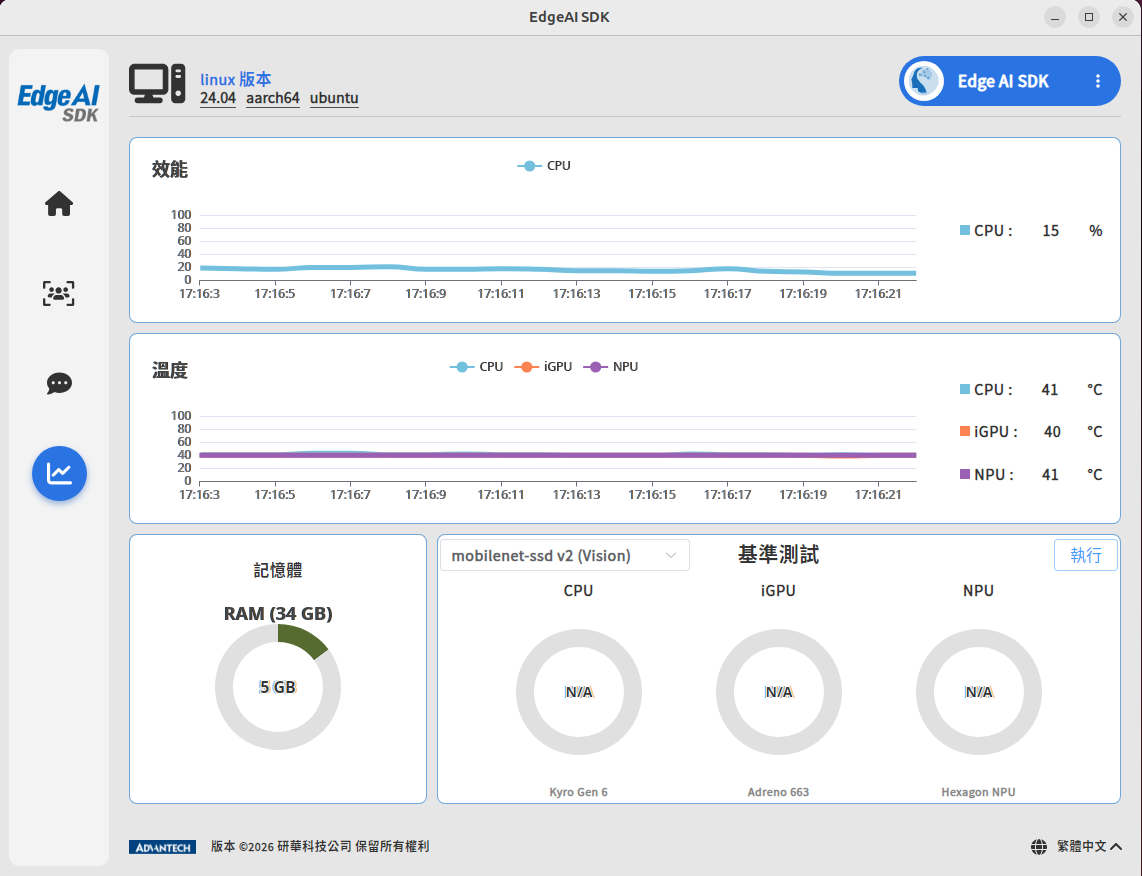
Task: Click the orange iGPU temperature swatch
Action: pos(964,431)
